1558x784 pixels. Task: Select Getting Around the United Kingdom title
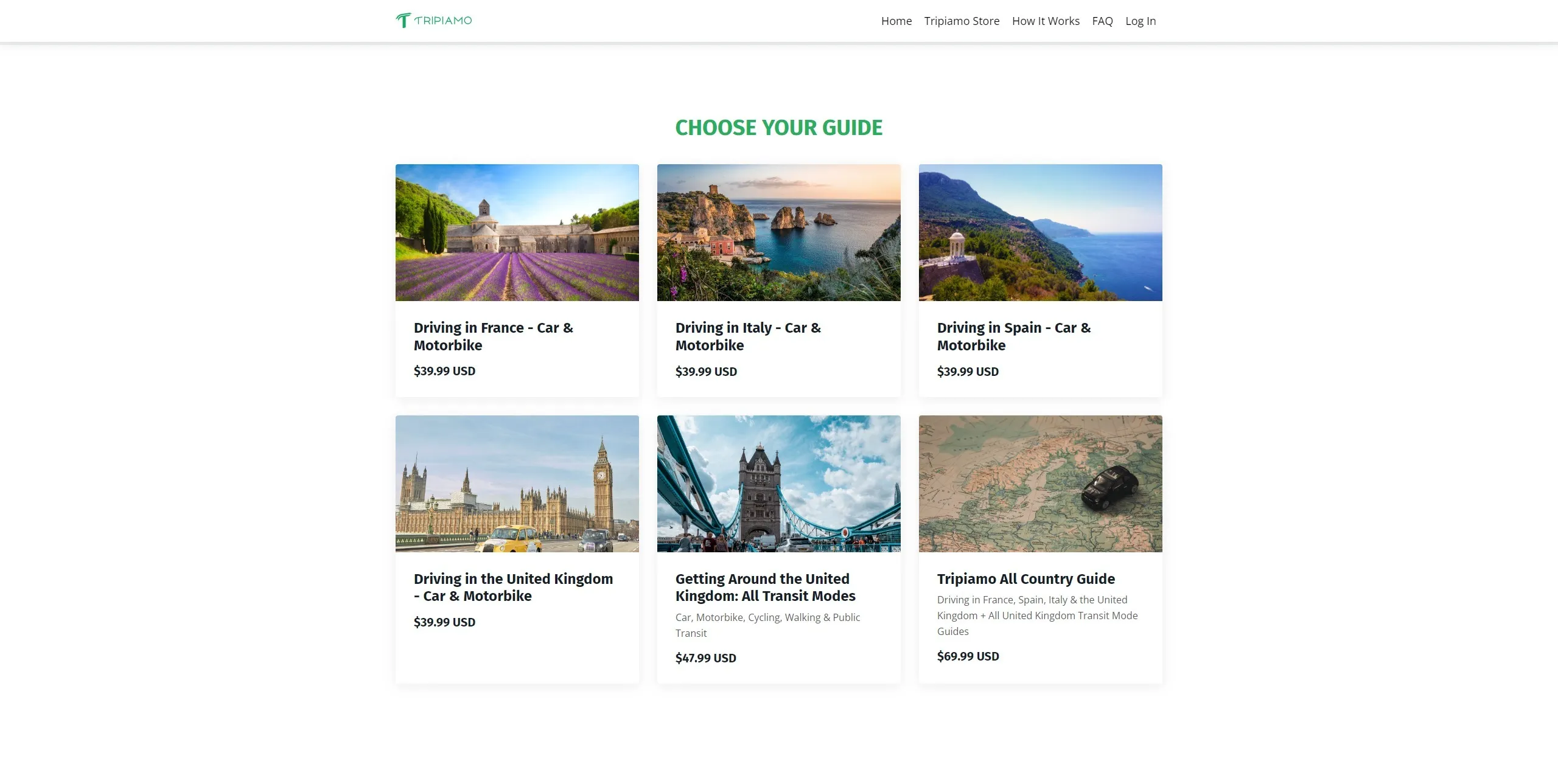point(766,588)
